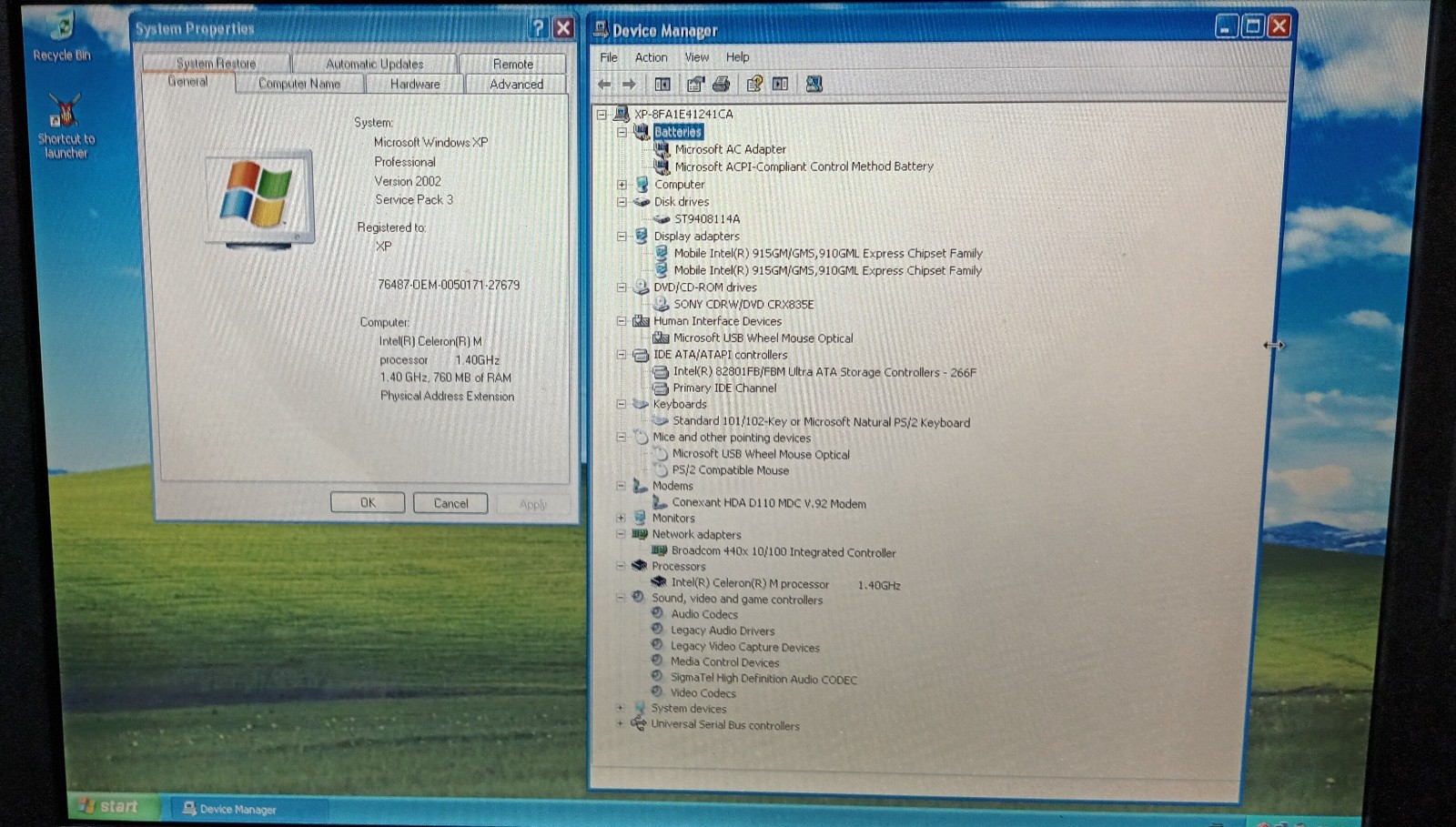Expand the Computer tree node
The height and width of the screenshot is (827, 1456).
[622, 185]
